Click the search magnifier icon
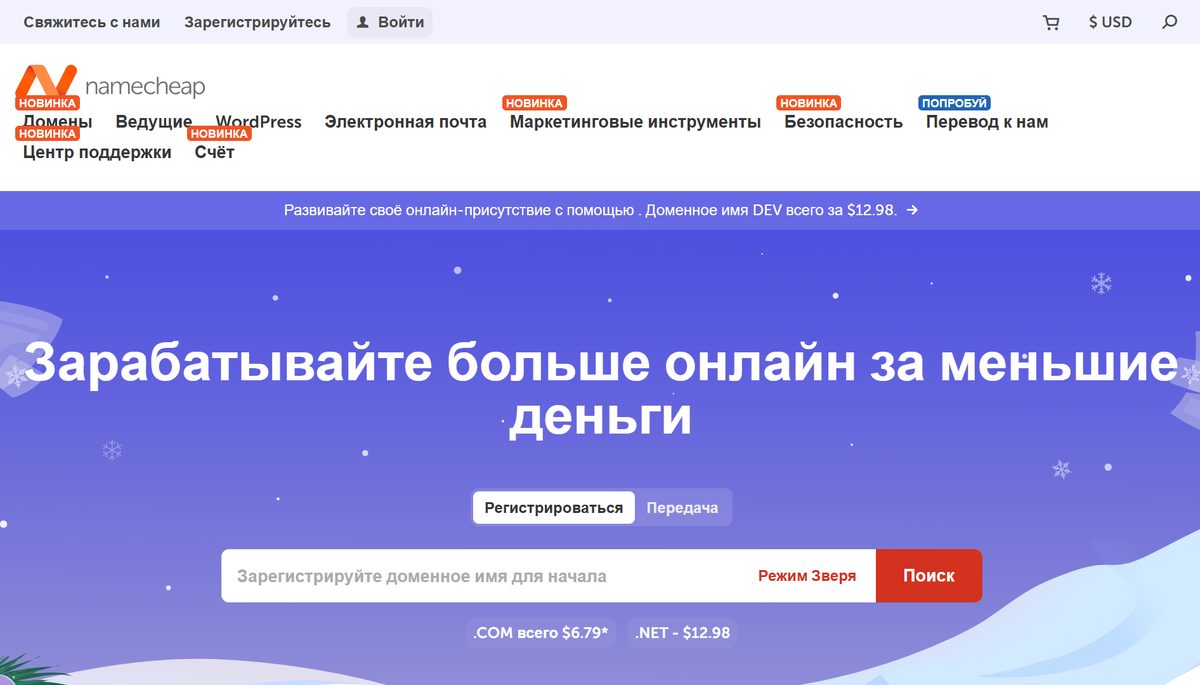 click(1169, 22)
